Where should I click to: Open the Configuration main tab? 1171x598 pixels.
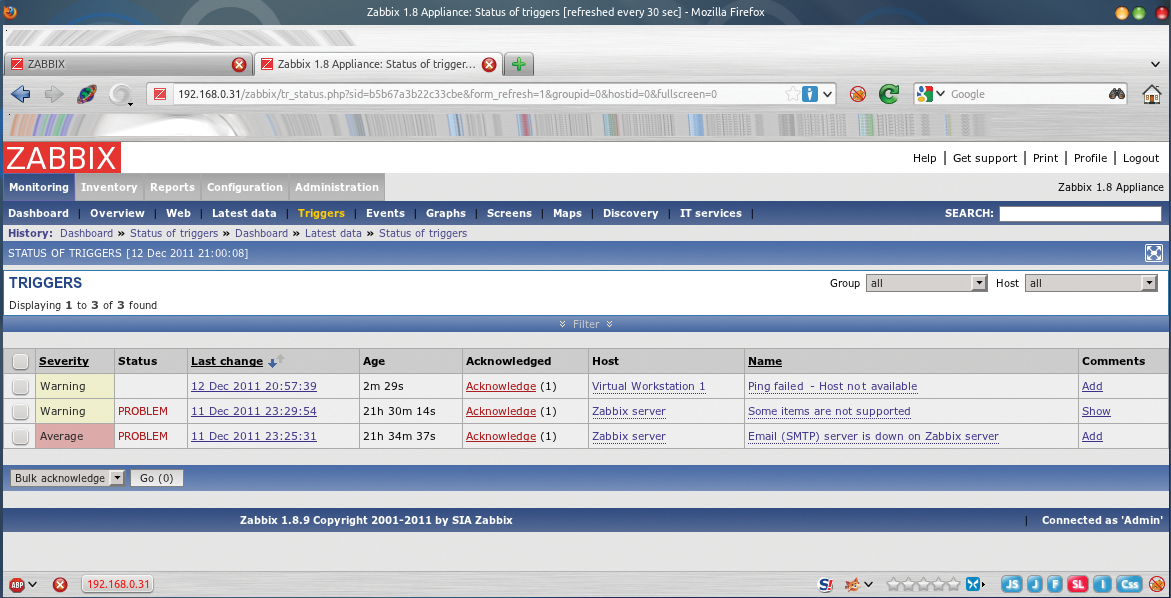245,187
